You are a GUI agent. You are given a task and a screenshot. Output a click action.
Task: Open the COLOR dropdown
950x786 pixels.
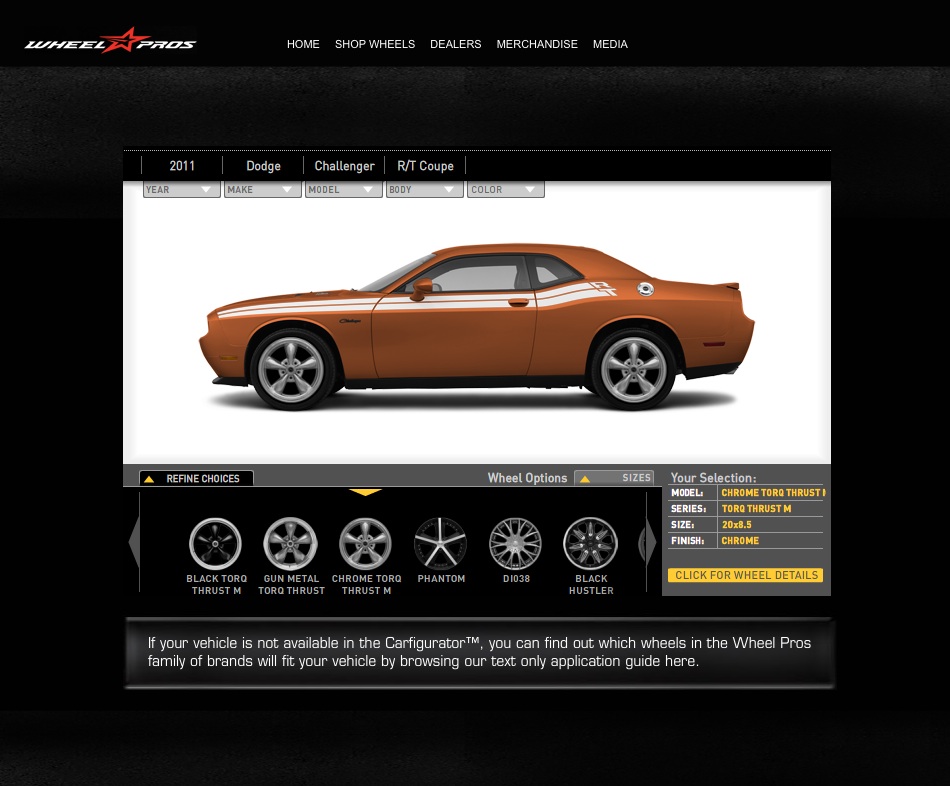point(506,190)
